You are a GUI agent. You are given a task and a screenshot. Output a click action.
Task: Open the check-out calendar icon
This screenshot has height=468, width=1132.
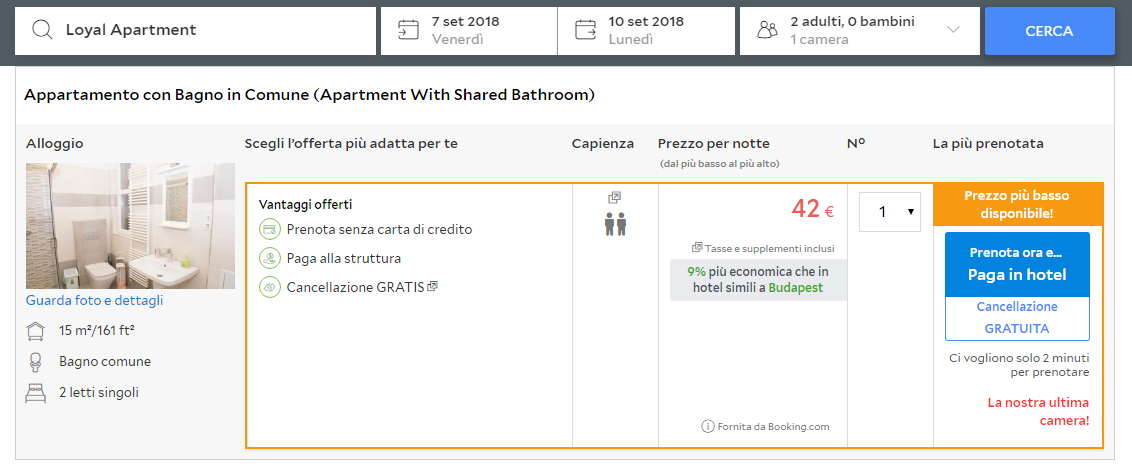585,30
